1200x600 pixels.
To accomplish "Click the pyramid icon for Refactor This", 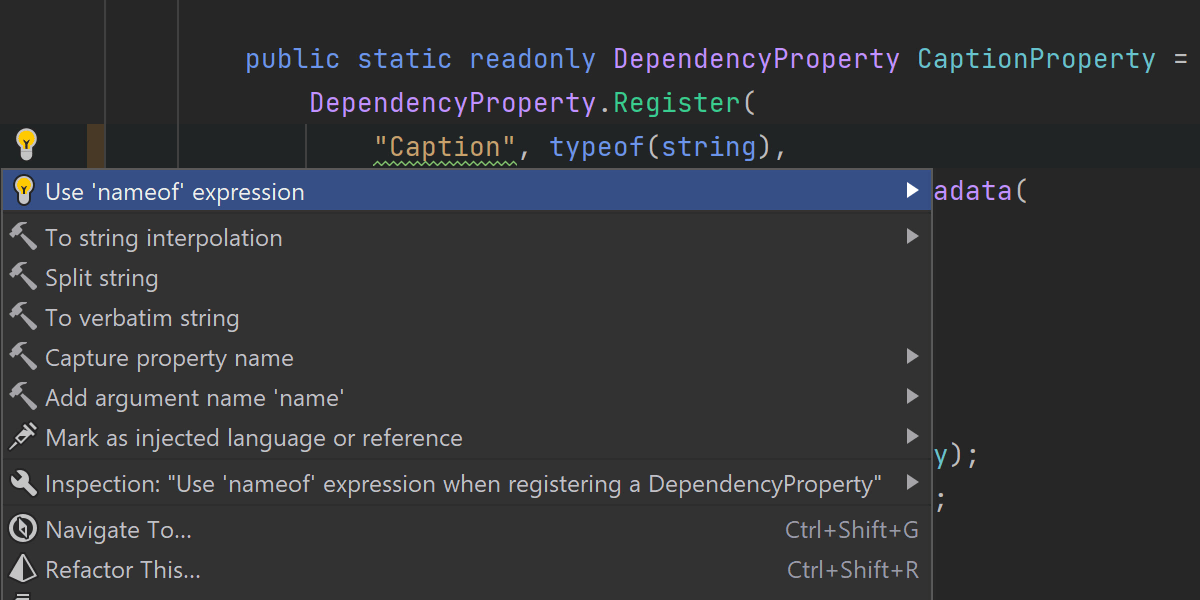I will pyautogui.click(x=23, y=570).
